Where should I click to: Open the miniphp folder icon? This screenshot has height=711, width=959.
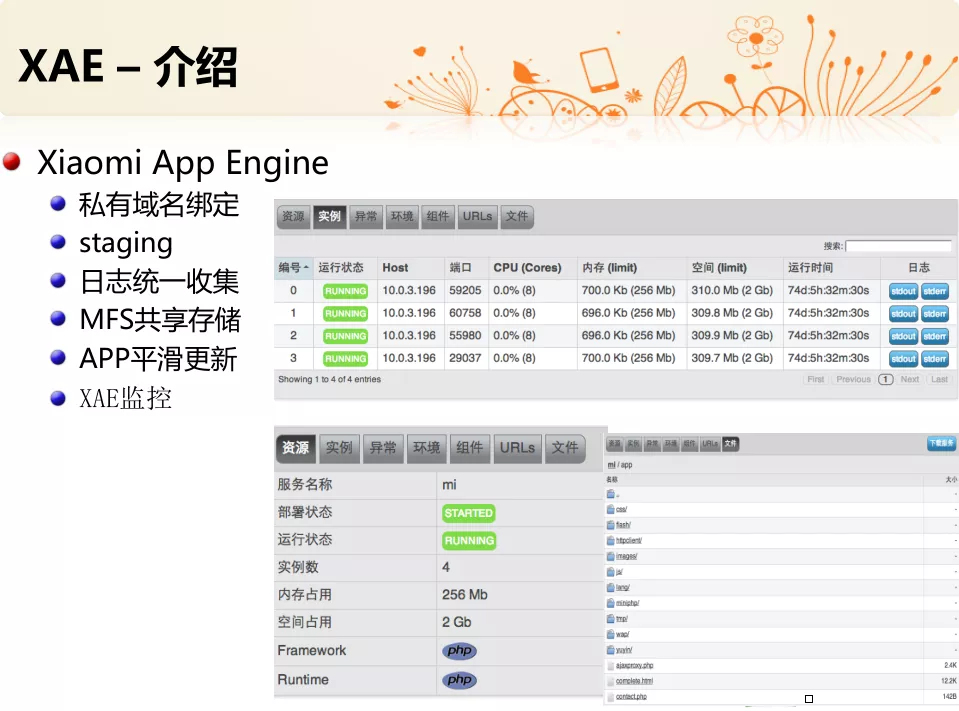click(x=610, y=603)
